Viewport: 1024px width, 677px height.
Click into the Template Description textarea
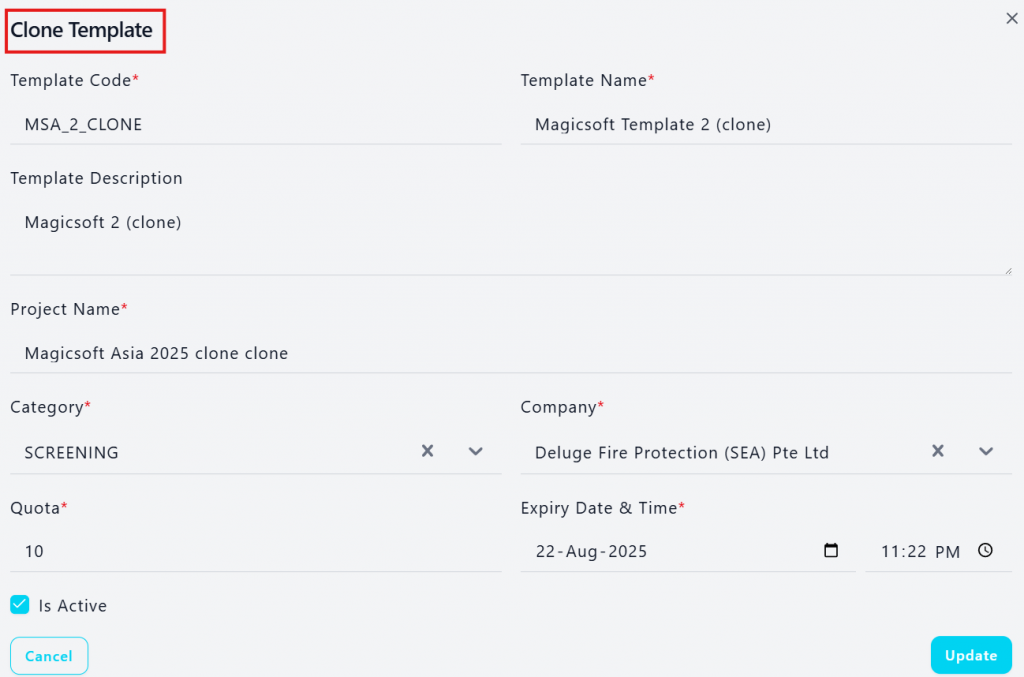point(511,239)
